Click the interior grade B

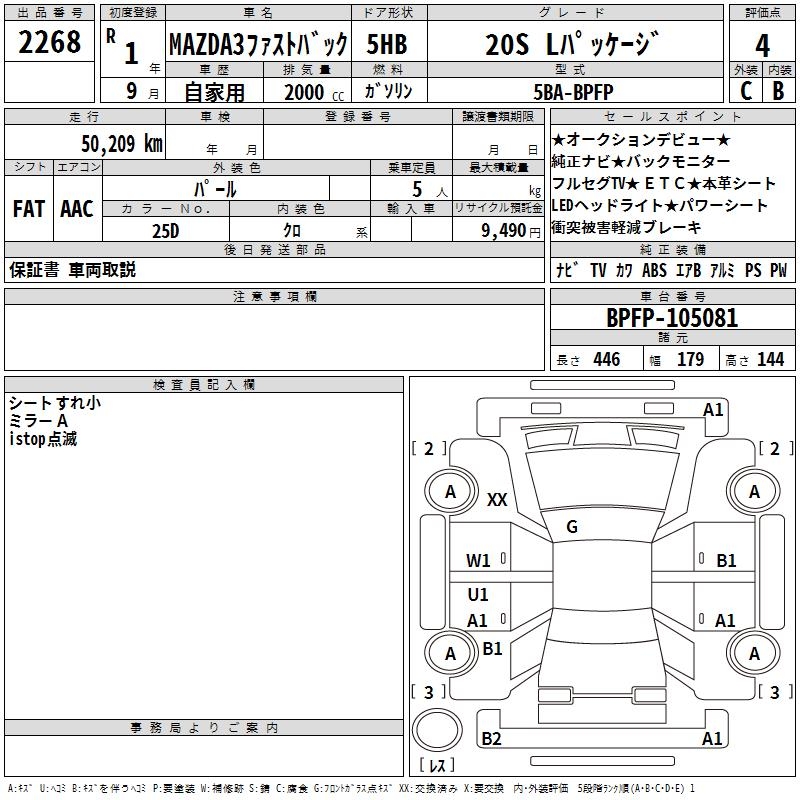point(778,91)
